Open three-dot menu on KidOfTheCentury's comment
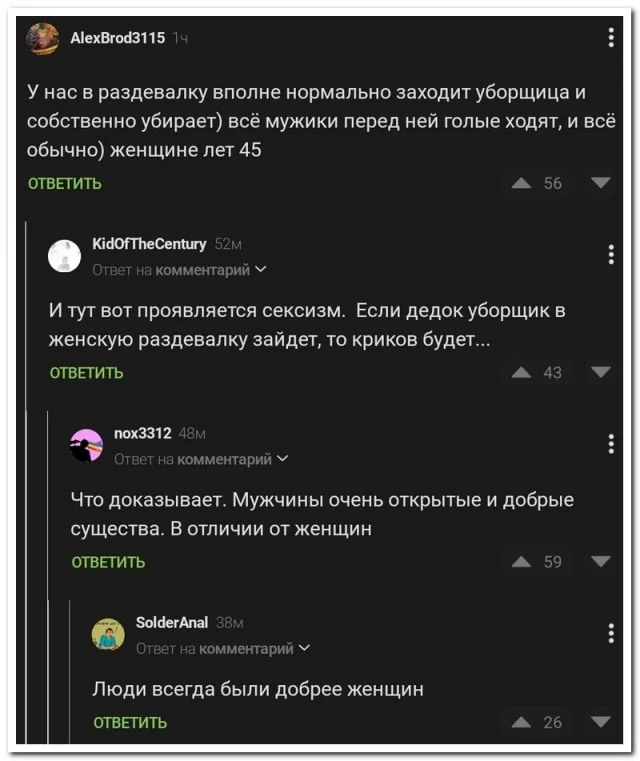 click(611, 254)
